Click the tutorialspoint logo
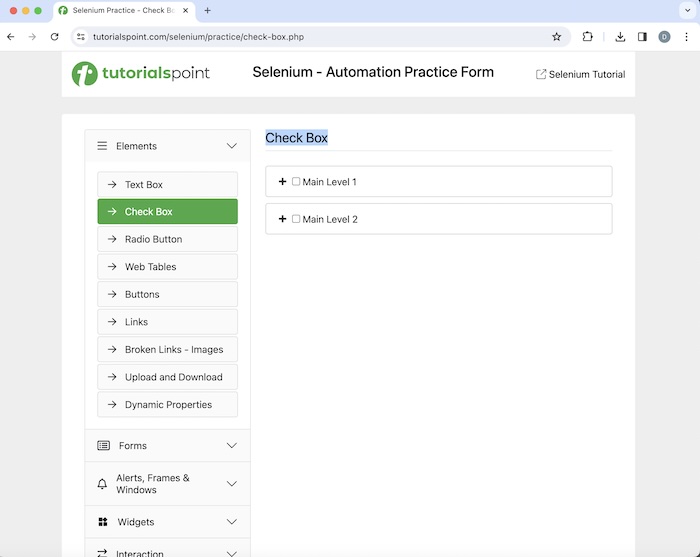 click(140, 74)
